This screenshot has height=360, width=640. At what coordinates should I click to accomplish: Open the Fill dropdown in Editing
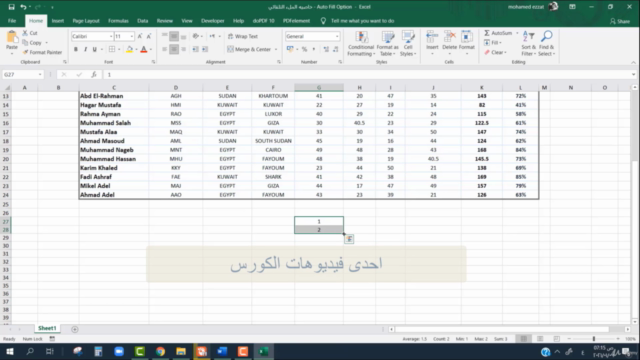tap(493, 43)
